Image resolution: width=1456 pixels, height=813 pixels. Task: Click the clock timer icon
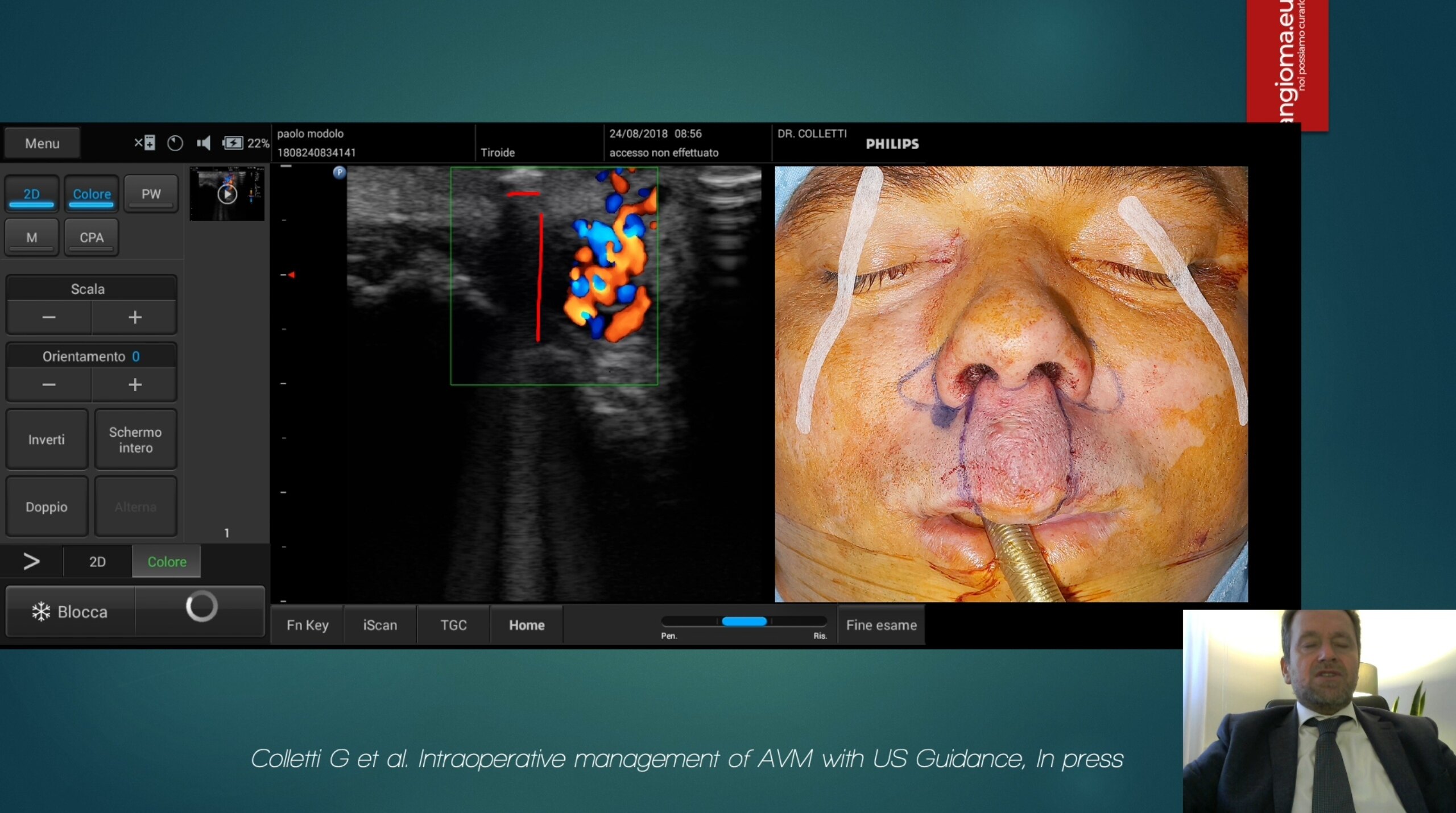(175, 143)
